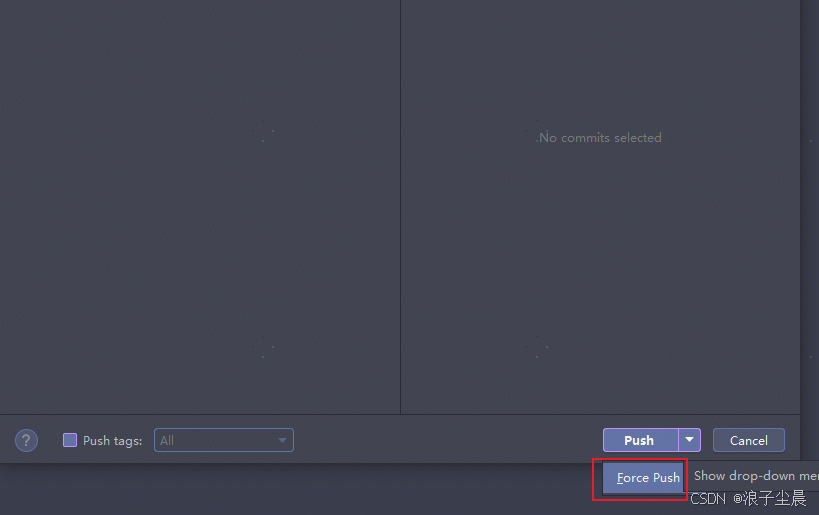Click the strip right of the dialog edge
The height and width of the screenshot is (515, 819).
810,230
